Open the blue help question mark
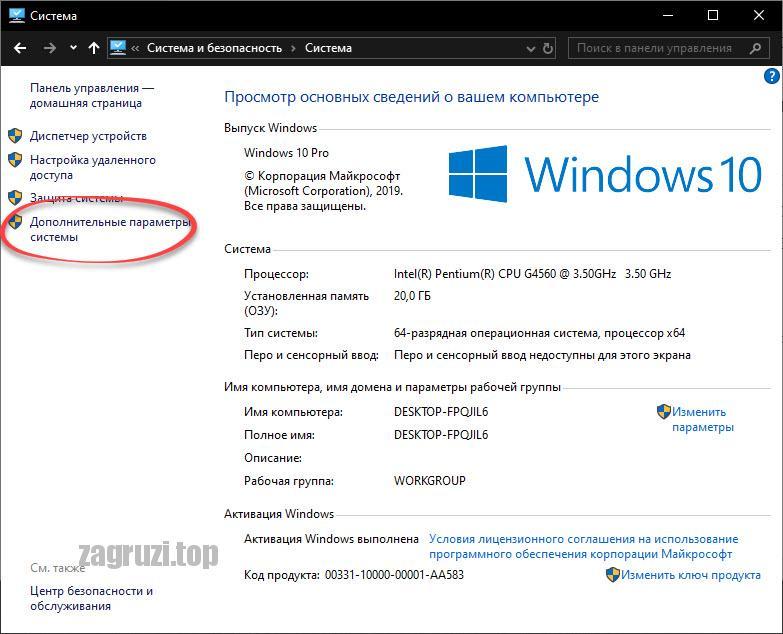 click(772, 76)
